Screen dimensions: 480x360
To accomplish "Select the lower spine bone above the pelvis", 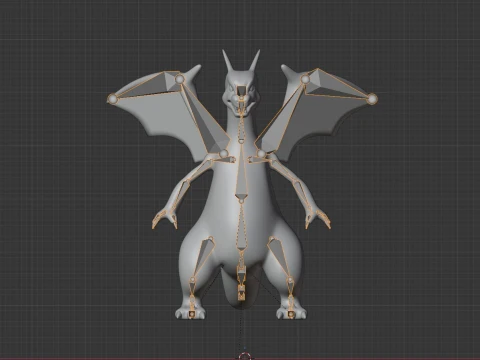I will tap(241, 226).
